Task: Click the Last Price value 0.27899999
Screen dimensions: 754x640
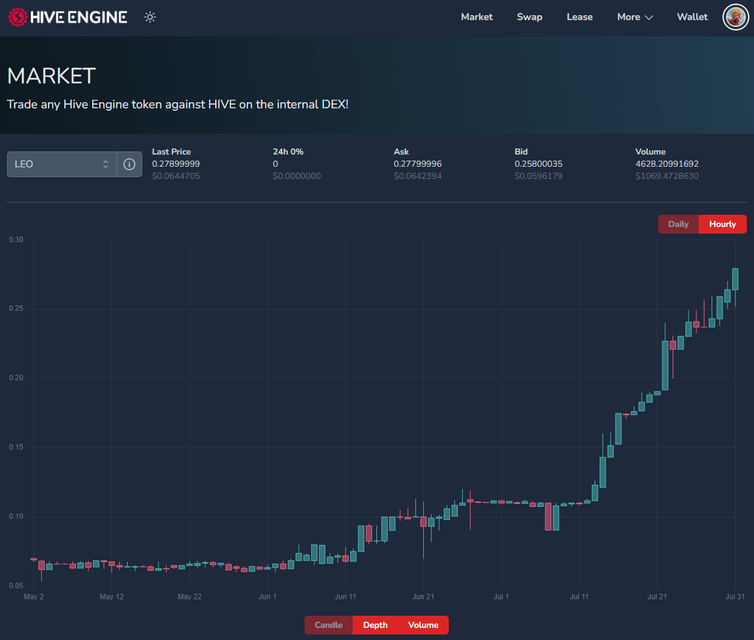Action: coord(176,164)
